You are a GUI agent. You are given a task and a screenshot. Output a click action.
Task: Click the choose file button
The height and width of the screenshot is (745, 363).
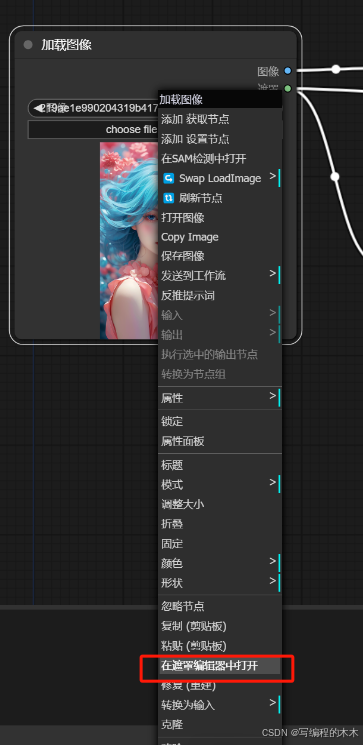[x=93, y=129]
